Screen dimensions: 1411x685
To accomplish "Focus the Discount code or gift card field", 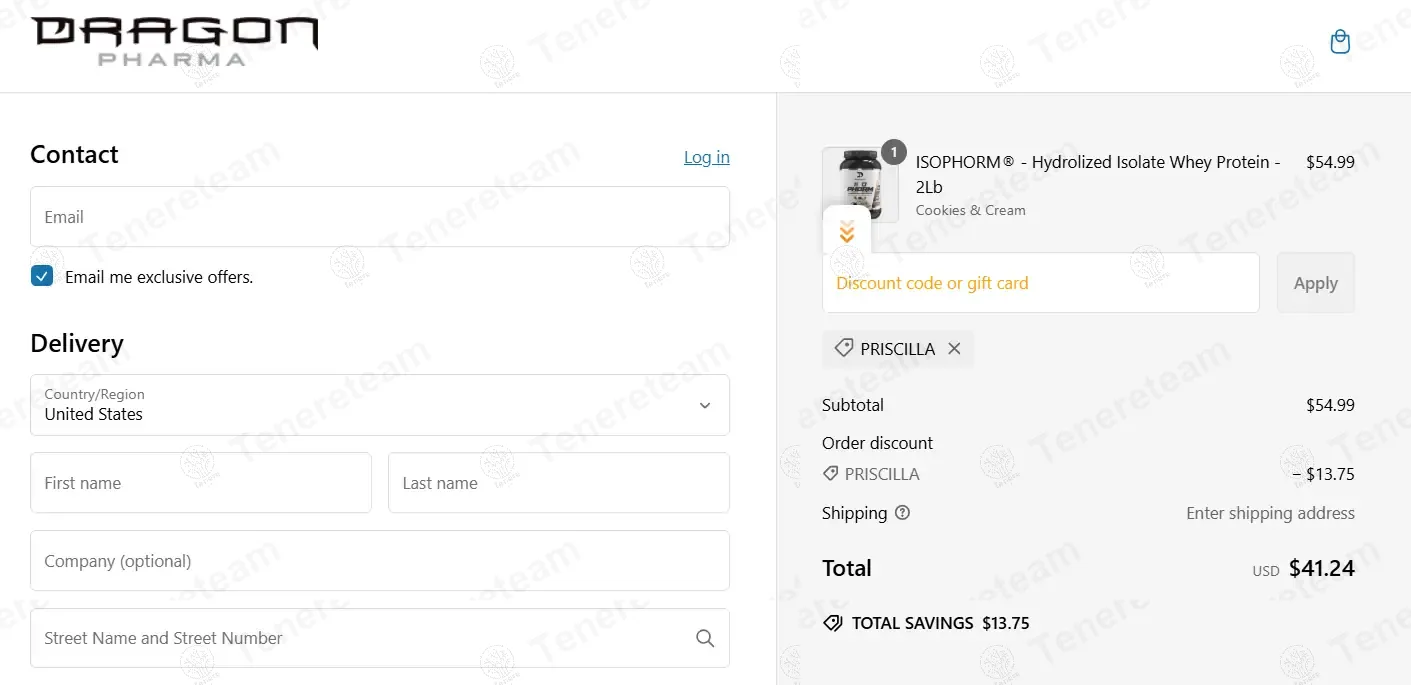I will coord(1040,283).
